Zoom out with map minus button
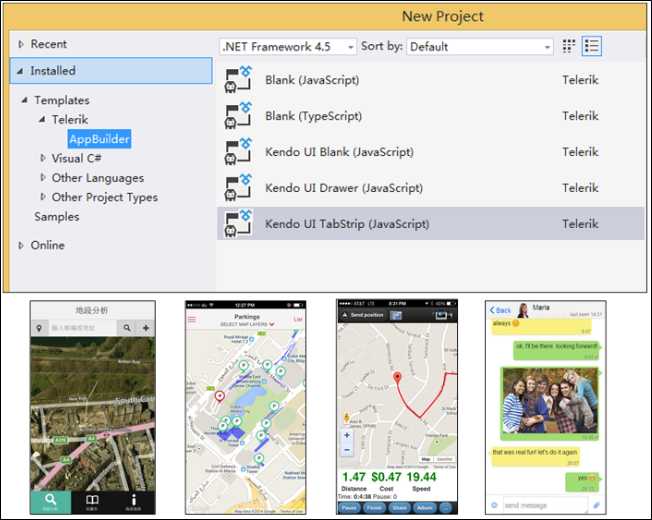The height and width of the screenshot is (520, 652). tap(347, 450)
